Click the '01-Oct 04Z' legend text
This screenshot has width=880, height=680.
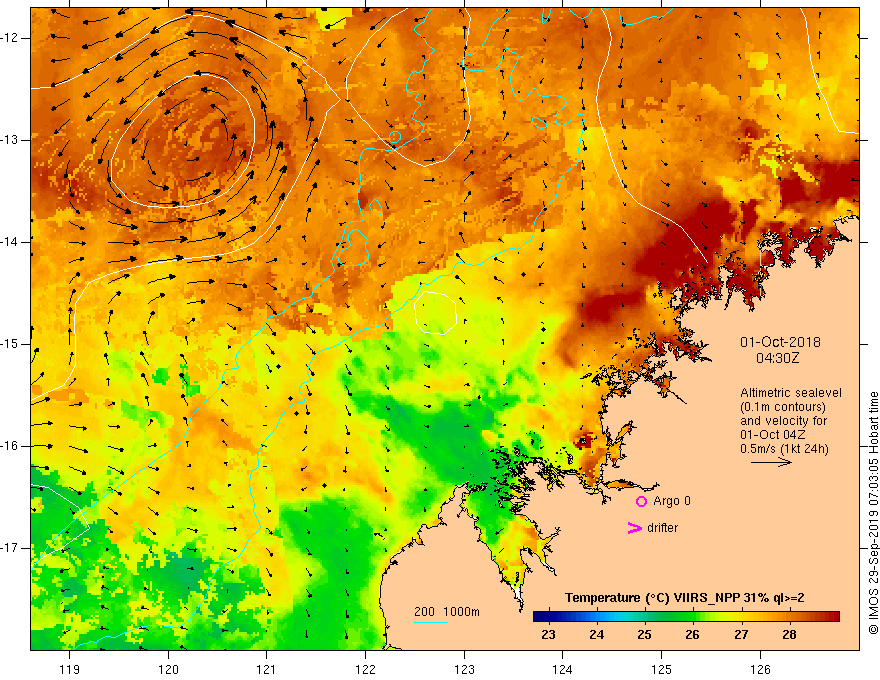[773, 435]
